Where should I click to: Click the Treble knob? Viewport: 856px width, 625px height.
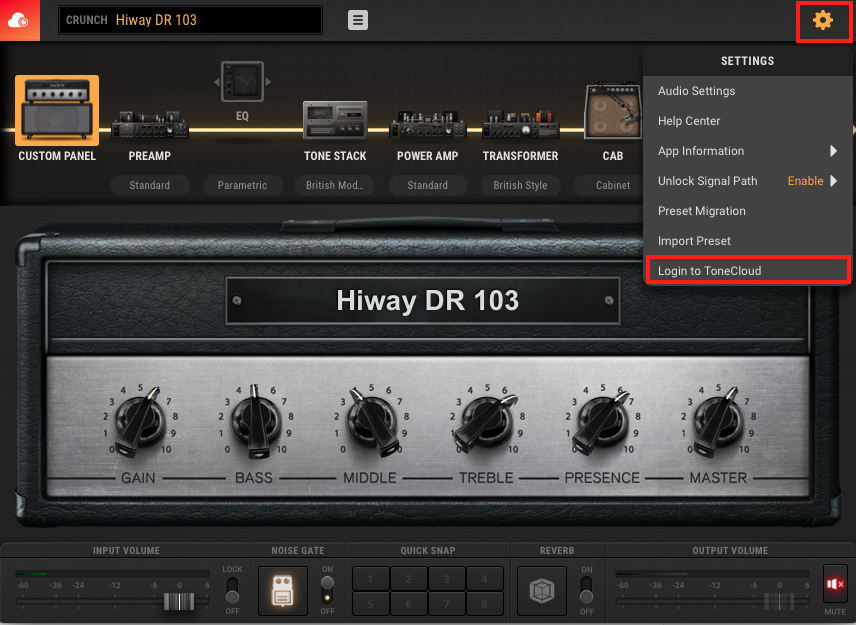[x=486, y=422]
